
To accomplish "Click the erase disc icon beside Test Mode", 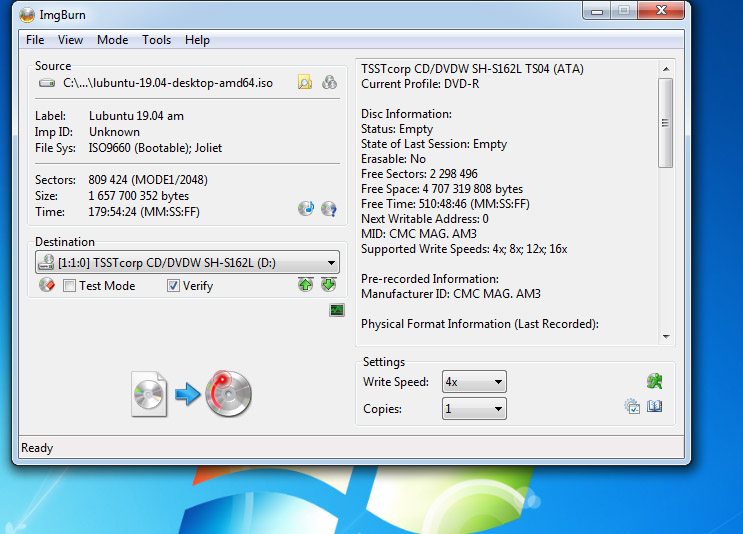I will pos(47,285).
